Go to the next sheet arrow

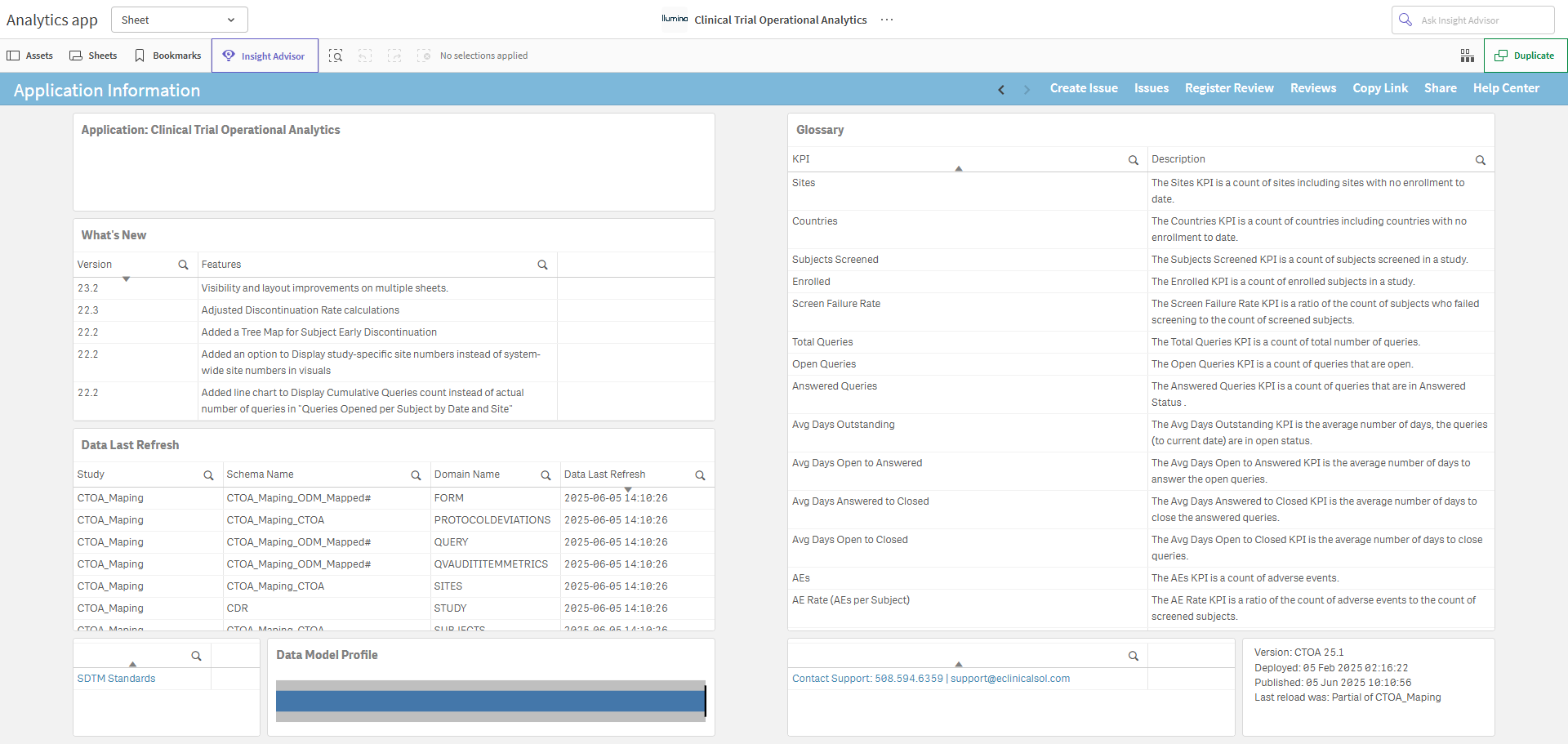pos(1027,89)
